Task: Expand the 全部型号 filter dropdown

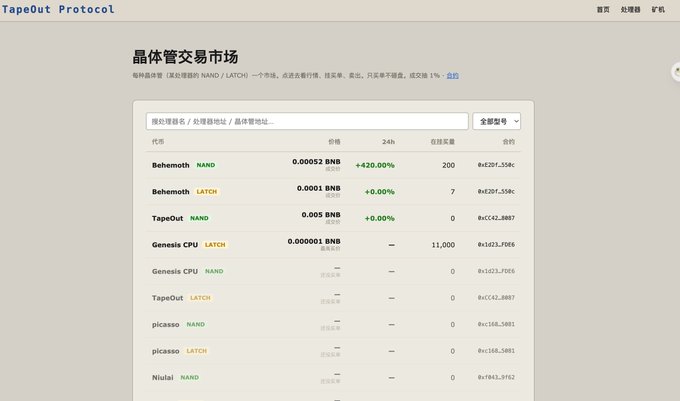Action: pyautogui.click(x=497, y=121)
